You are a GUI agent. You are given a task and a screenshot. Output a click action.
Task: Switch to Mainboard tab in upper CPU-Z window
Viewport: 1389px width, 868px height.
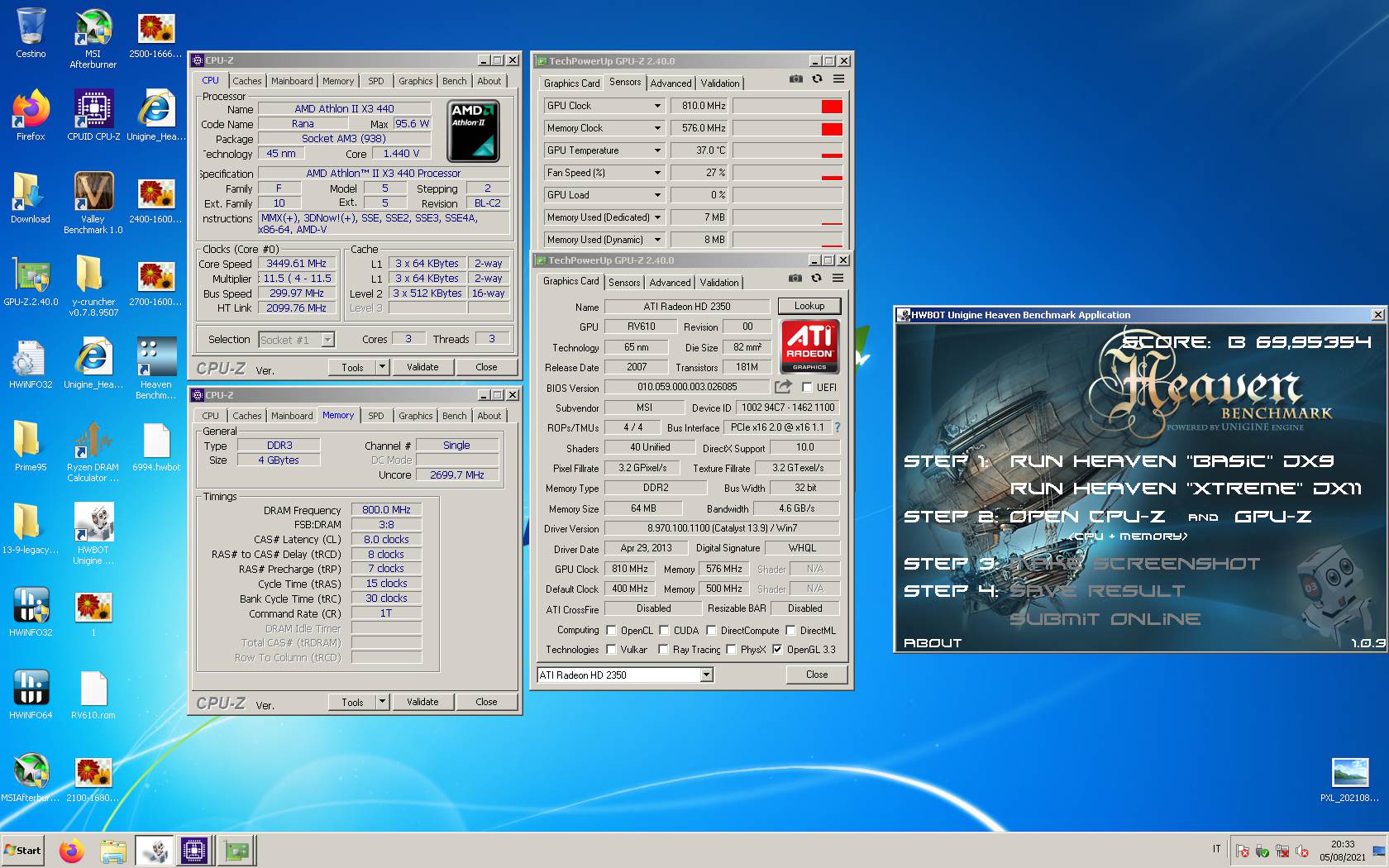292,81
